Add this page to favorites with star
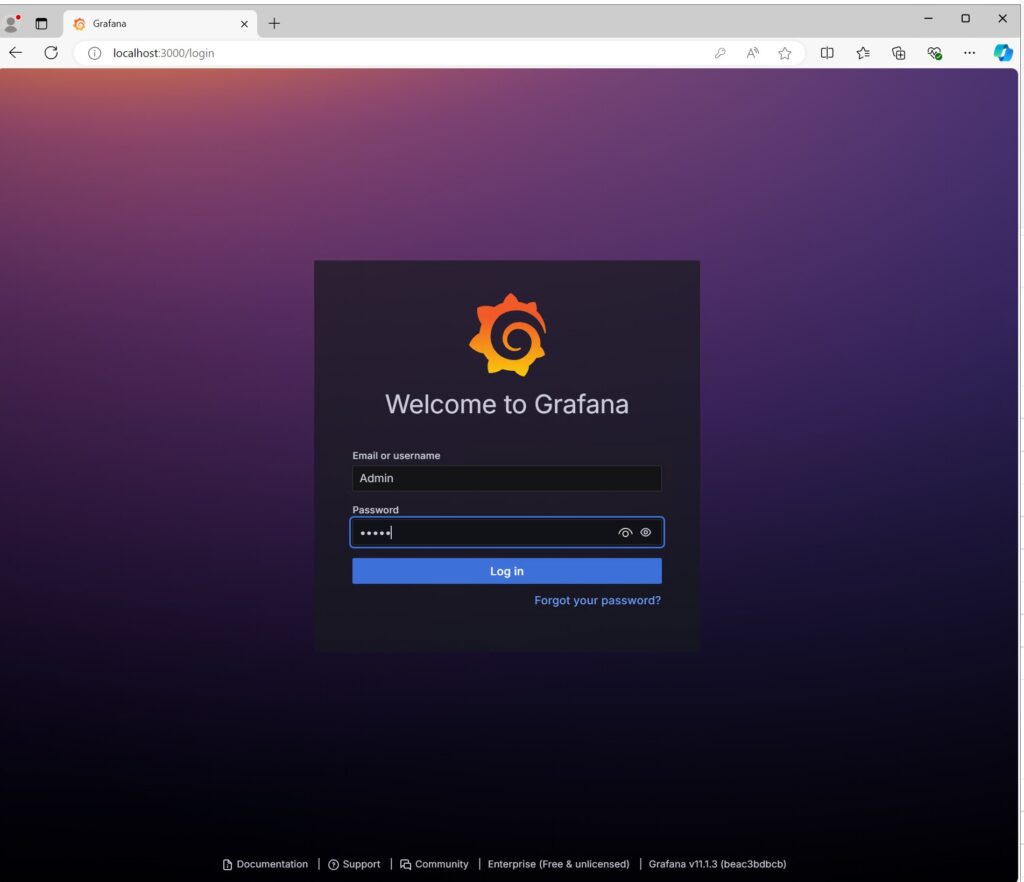The image size is (1024, 882). pos(785,53)
